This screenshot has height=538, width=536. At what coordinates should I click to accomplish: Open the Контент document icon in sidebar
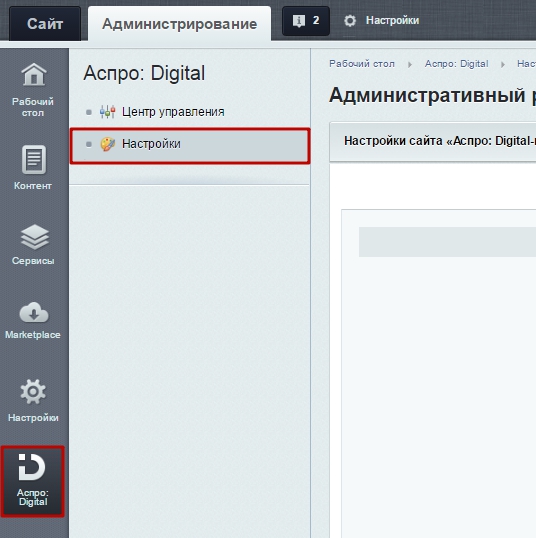(x=34, y=160)
